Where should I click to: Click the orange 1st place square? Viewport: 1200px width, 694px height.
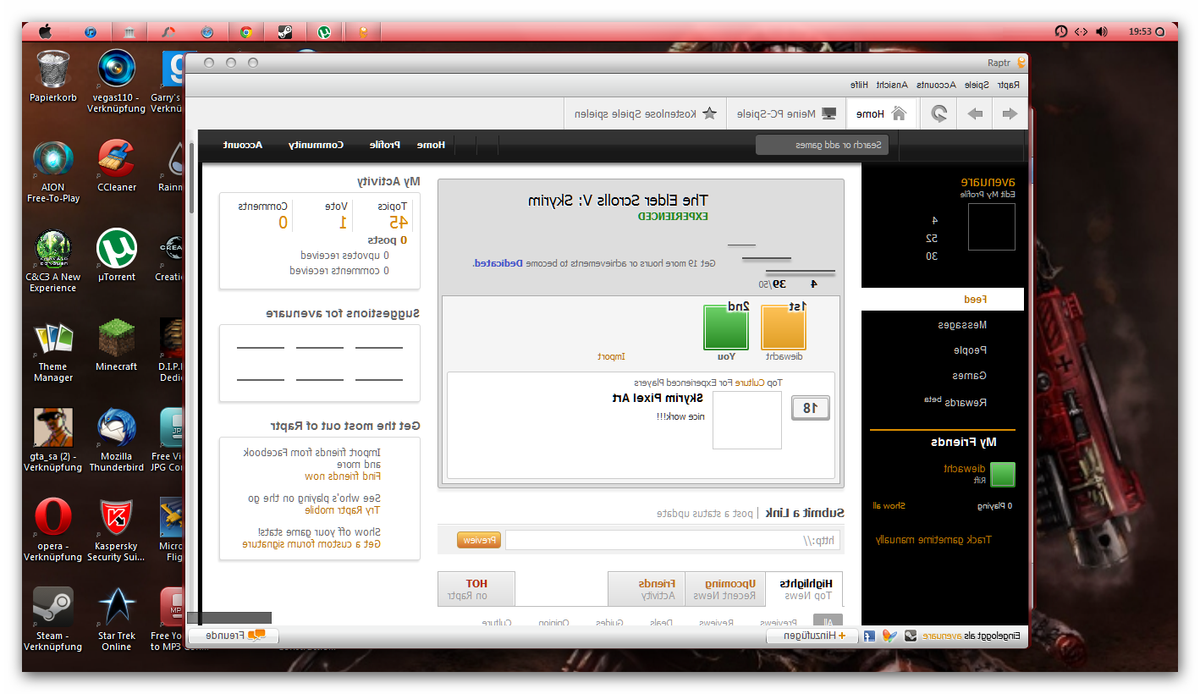[x=785, y=327]
